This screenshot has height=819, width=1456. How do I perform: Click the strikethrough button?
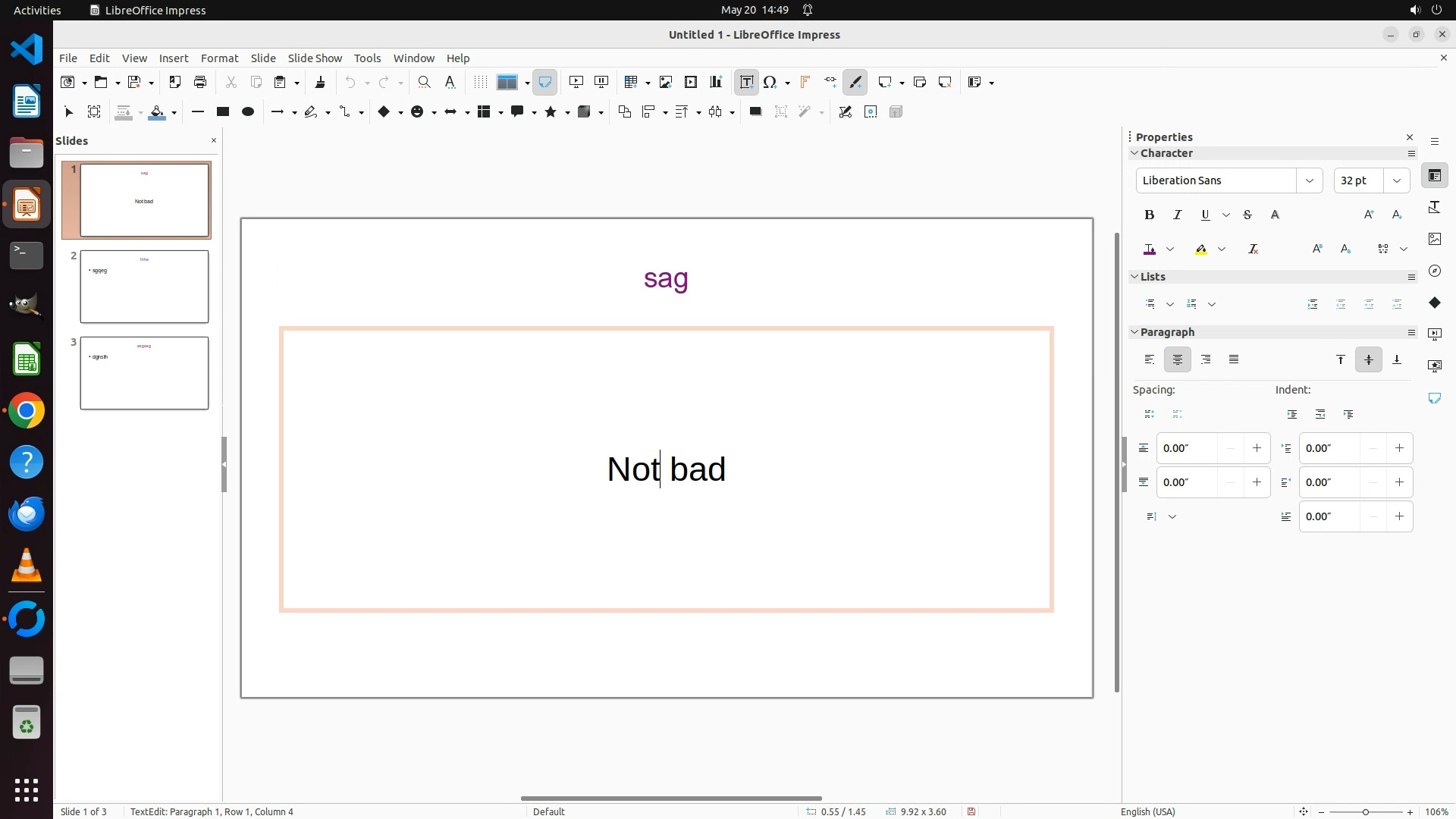click(1247, 215)
